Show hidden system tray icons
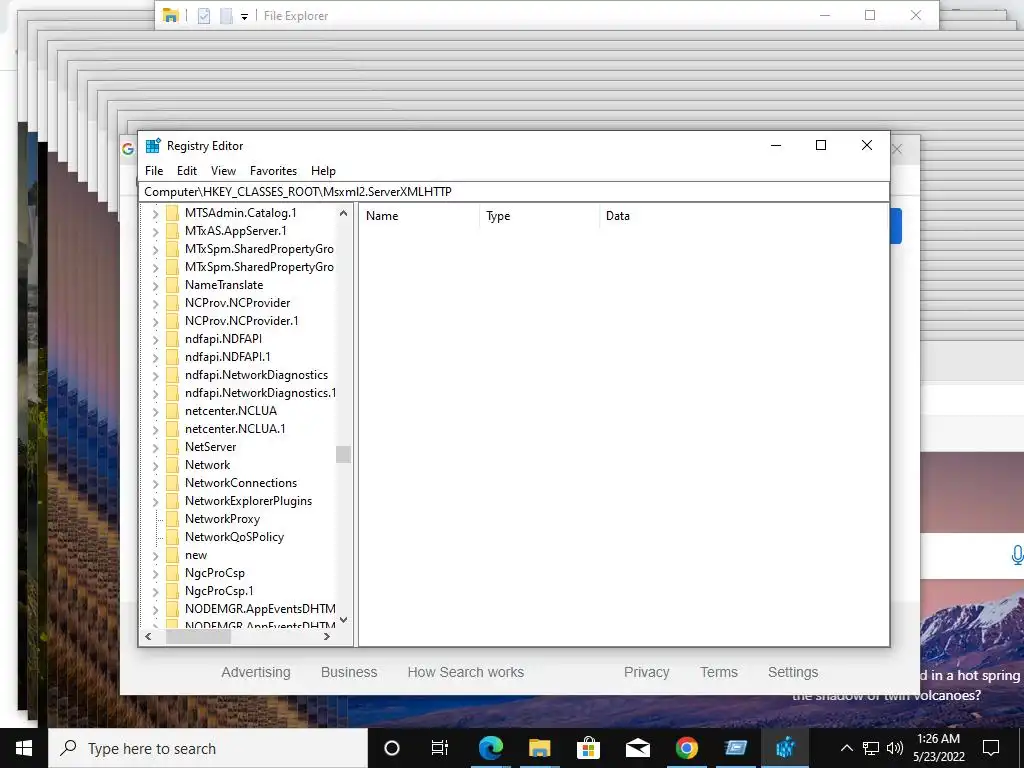Image resolution: width=1024 pixels, height=768 pixels. [846, 748]
